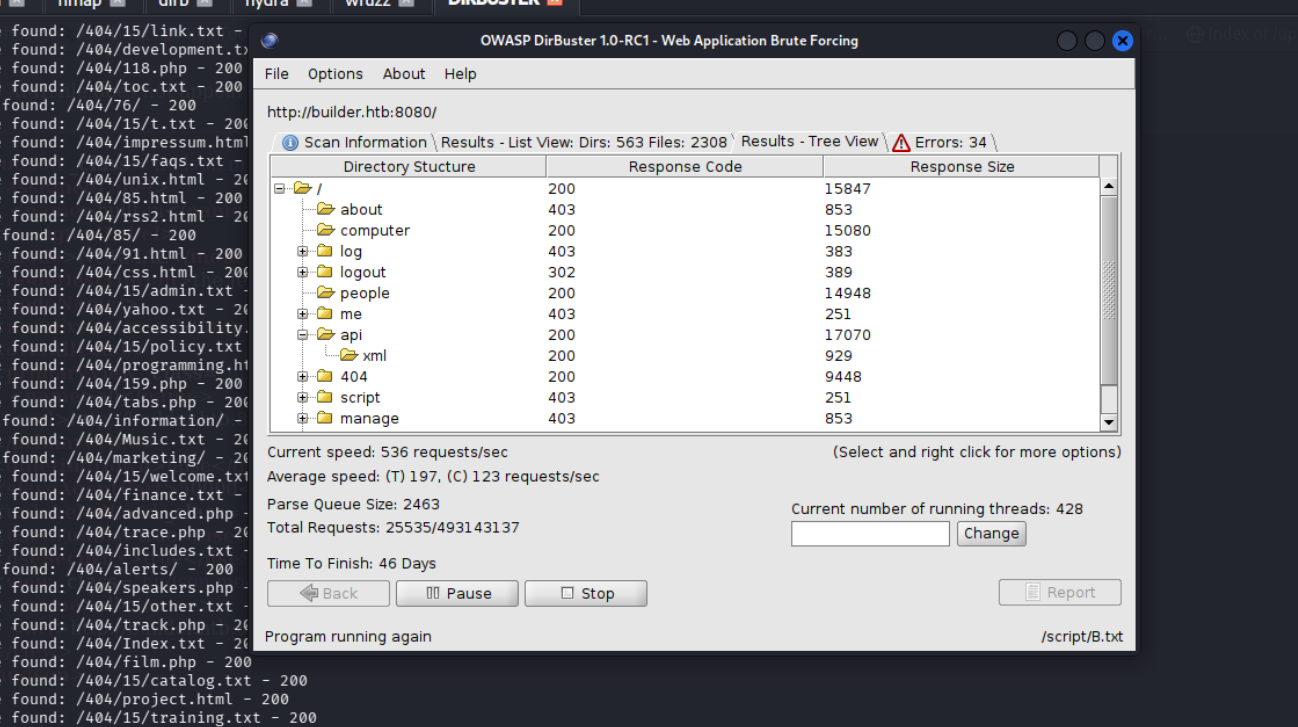
Task: Expand the 'logout' directory node
Action: coord(302,272)
